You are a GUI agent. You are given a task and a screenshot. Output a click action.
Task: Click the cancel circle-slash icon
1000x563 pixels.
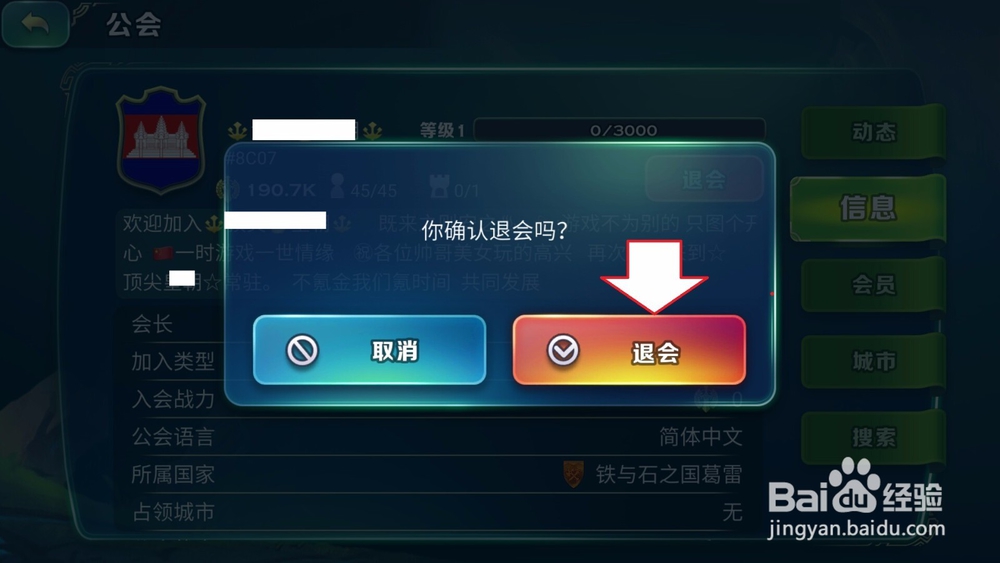[302, 350]
